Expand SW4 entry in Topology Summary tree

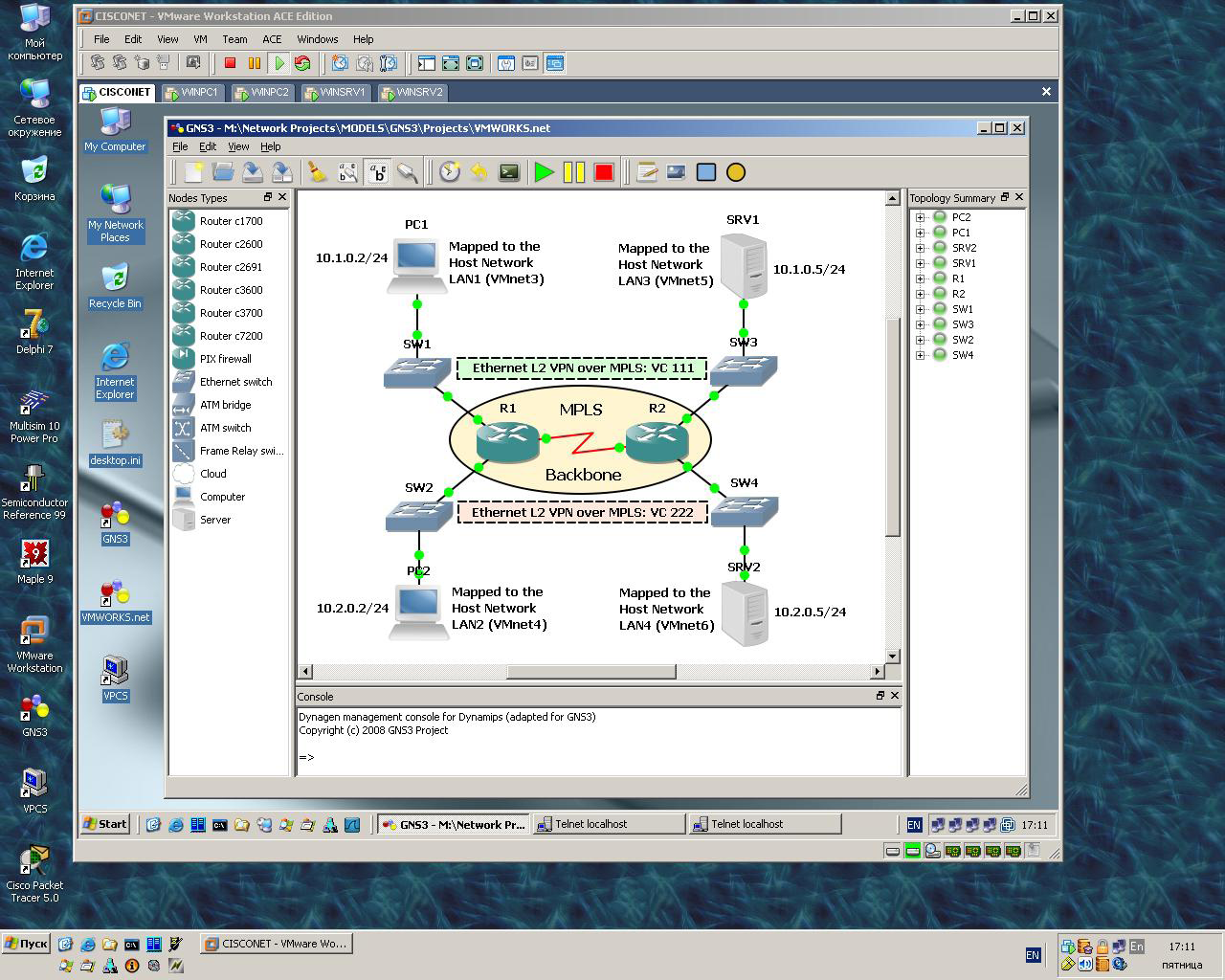click(921, 355)
